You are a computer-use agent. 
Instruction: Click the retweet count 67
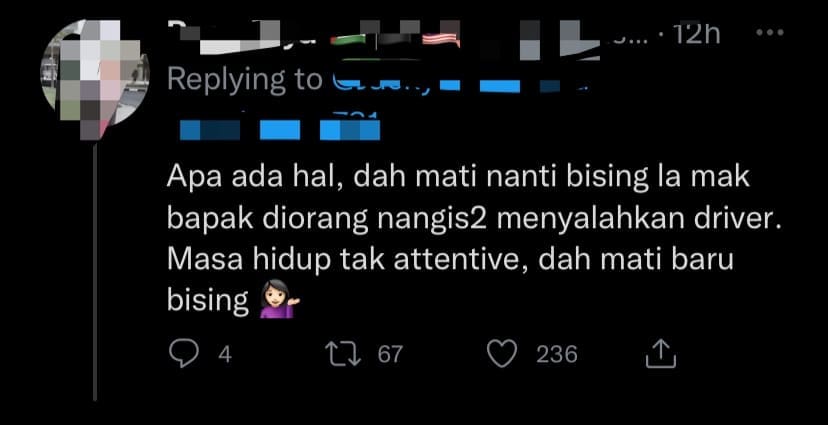click(390, 354)
